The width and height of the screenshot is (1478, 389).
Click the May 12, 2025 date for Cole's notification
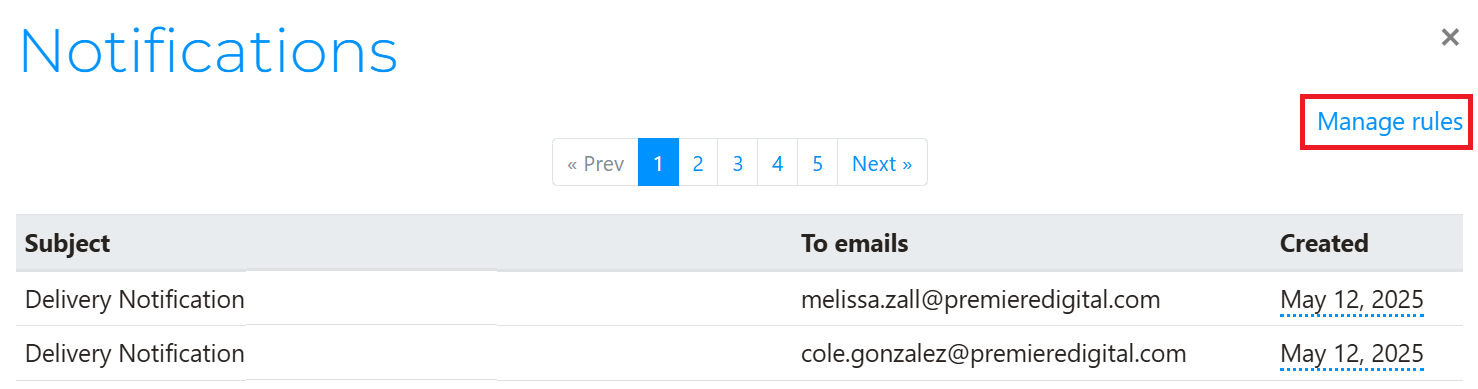pos(1352,353)
